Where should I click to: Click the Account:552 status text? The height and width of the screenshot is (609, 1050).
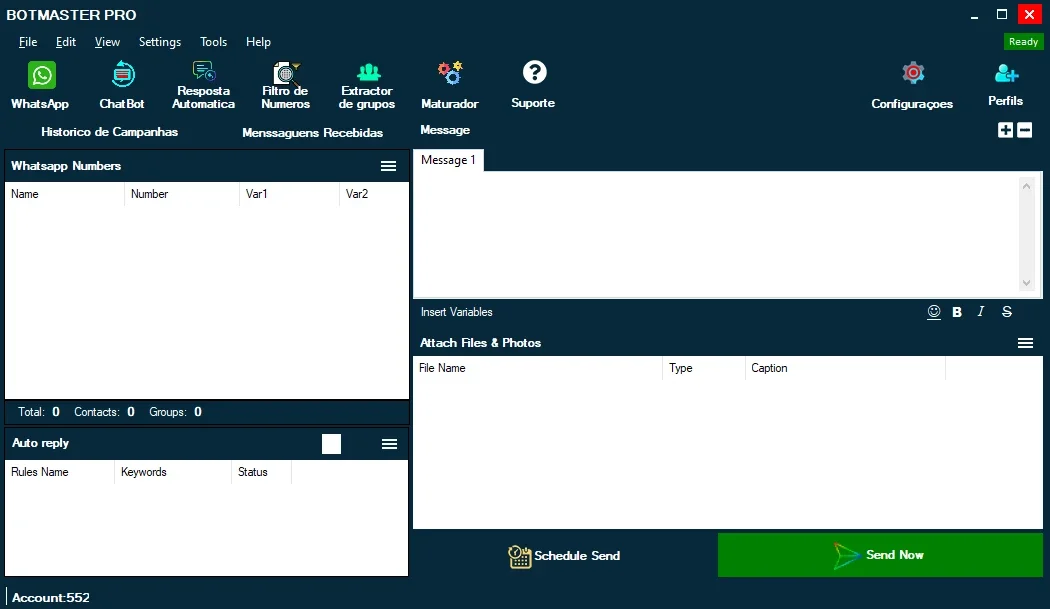51,598
